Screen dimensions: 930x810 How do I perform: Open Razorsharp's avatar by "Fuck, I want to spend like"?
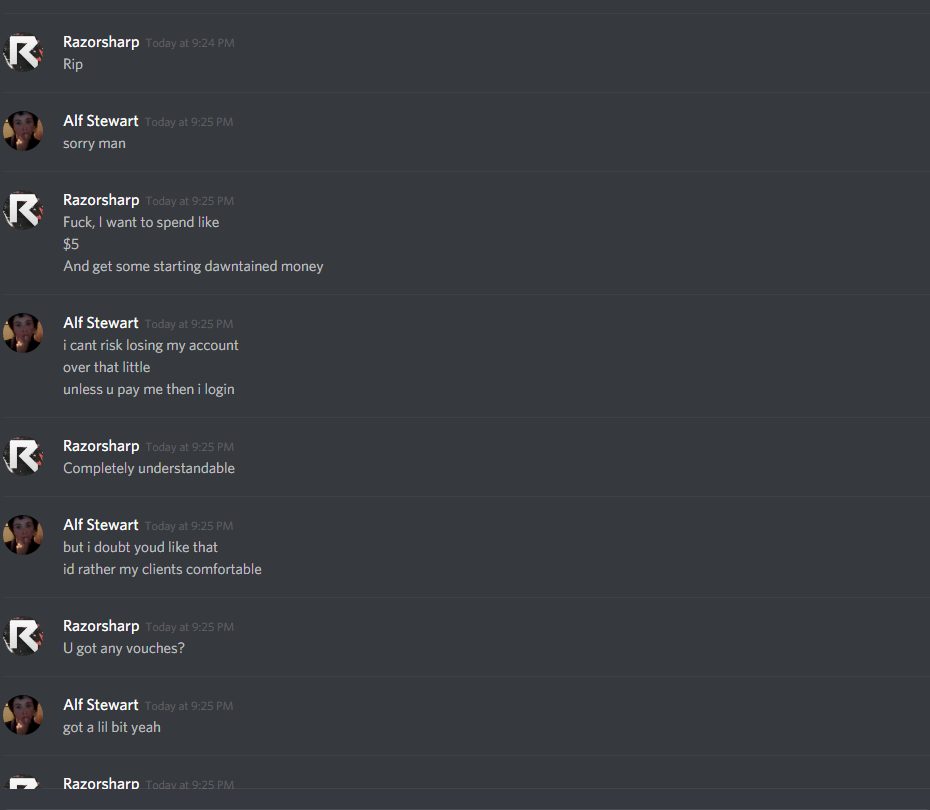click(x=23, y=210)
